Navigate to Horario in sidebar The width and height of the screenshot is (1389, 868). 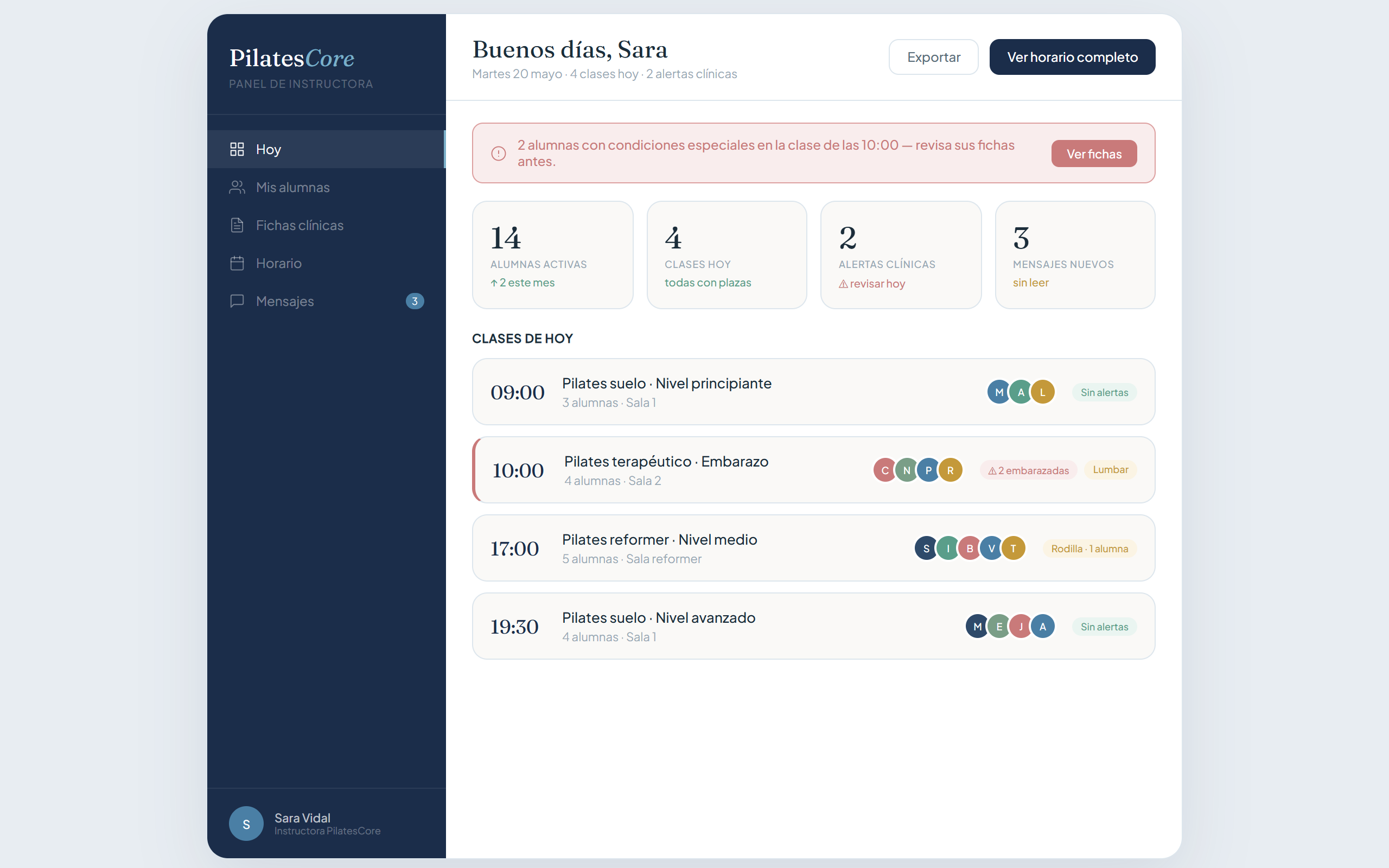tap(326, 263)
